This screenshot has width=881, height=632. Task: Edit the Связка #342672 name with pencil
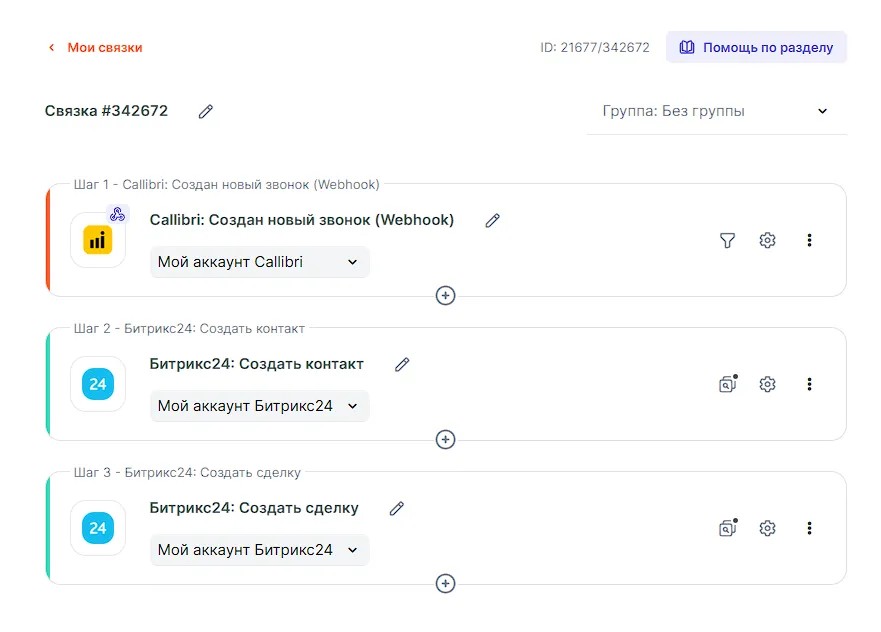click(206, 112)
